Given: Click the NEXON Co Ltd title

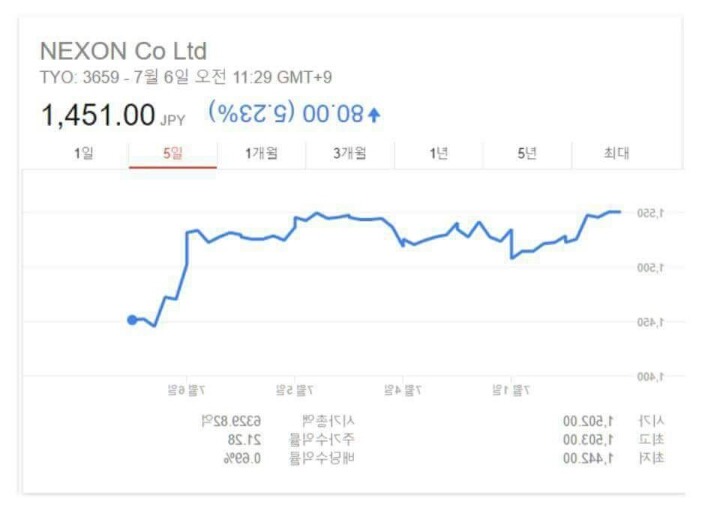Looking at the screenshot, I should 124,51.
